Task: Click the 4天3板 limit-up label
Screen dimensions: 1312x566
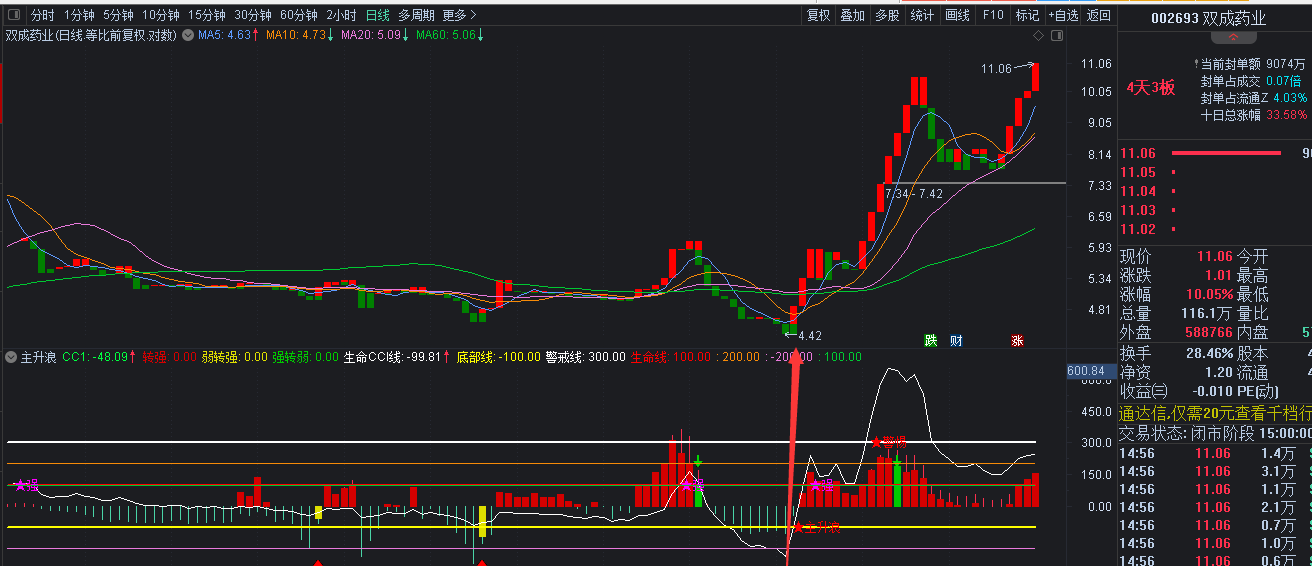Action: (1151, 87)
